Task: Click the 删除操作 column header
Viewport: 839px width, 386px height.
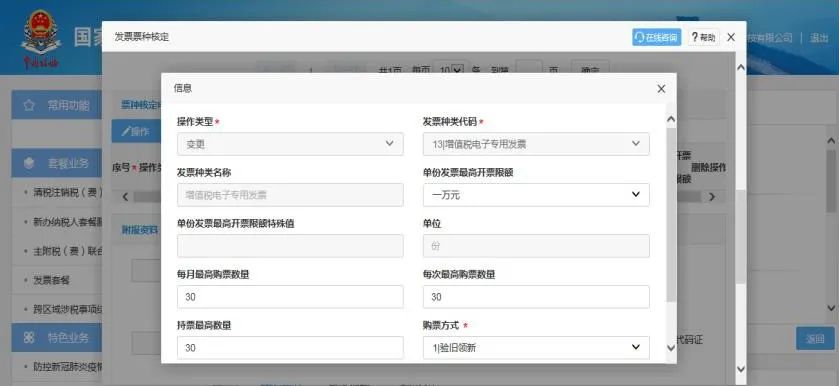Action: [708, 168]
